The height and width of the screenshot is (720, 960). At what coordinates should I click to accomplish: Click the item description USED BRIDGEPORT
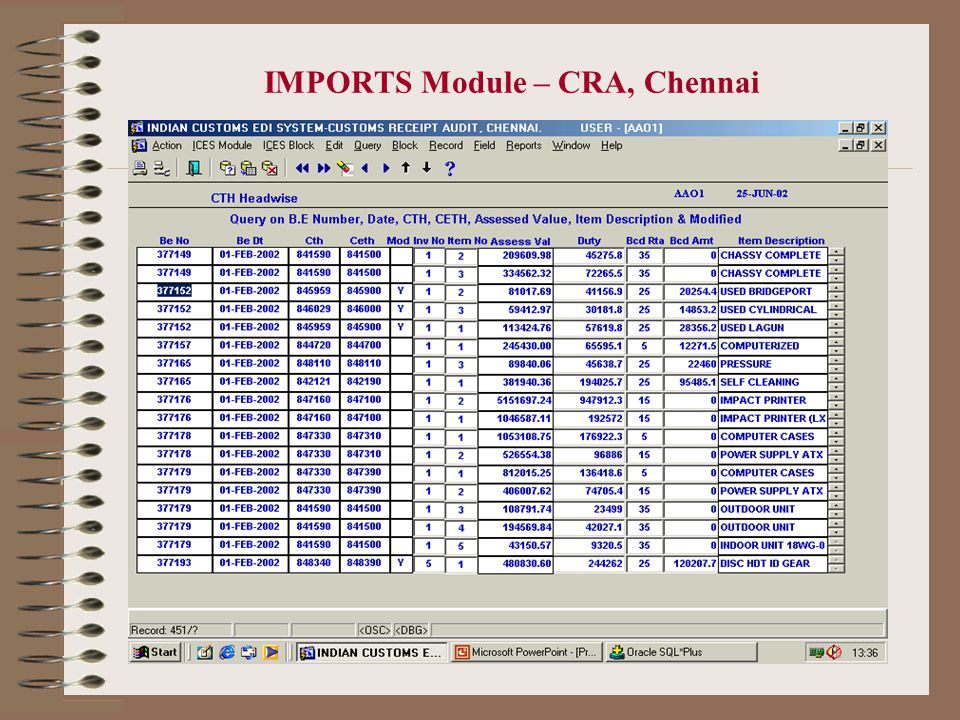tap(773, 291)
